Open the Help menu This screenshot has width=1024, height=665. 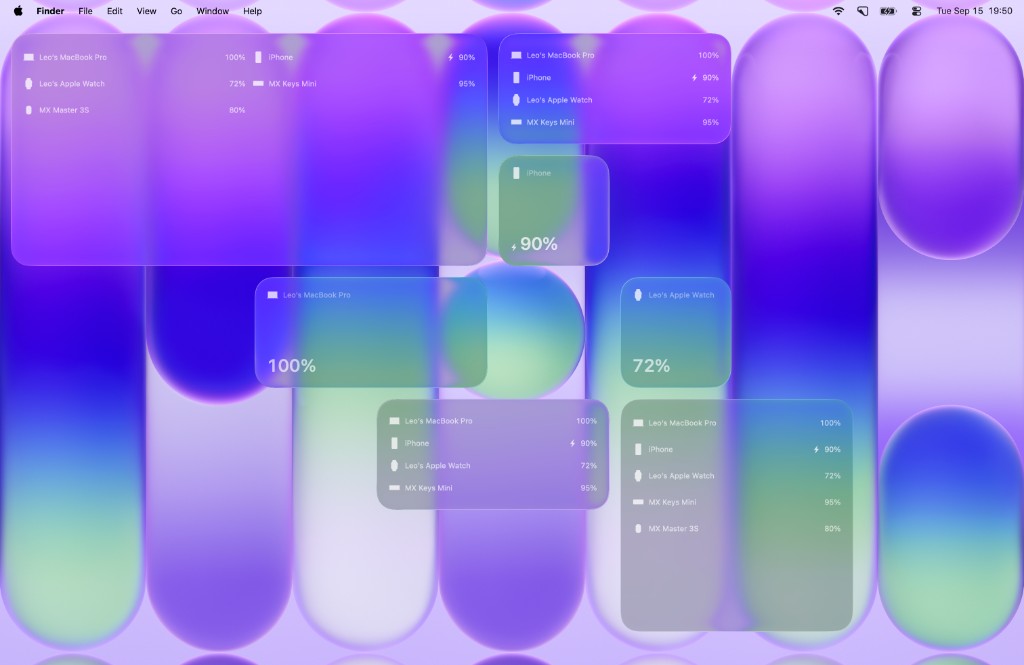pos(253,10)
